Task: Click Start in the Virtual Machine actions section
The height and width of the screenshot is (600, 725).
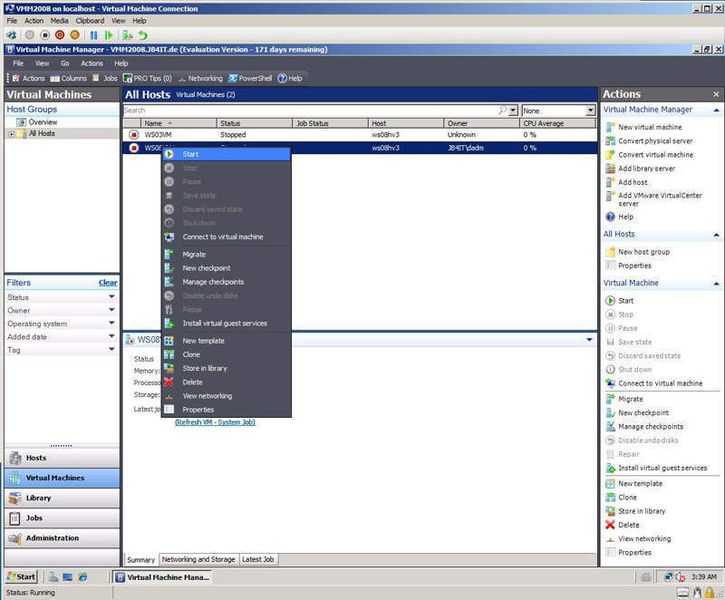Action: pos(626,300)
